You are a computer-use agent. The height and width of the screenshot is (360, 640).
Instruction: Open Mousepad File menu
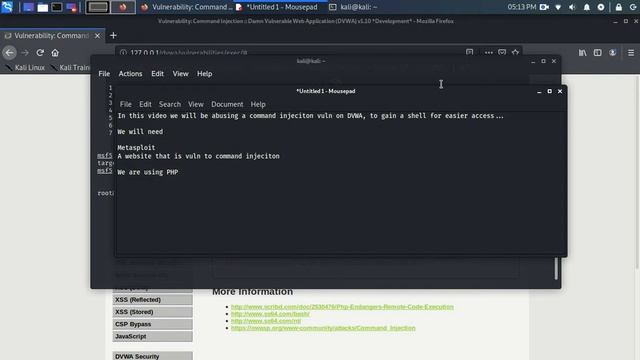pos(126,104)
